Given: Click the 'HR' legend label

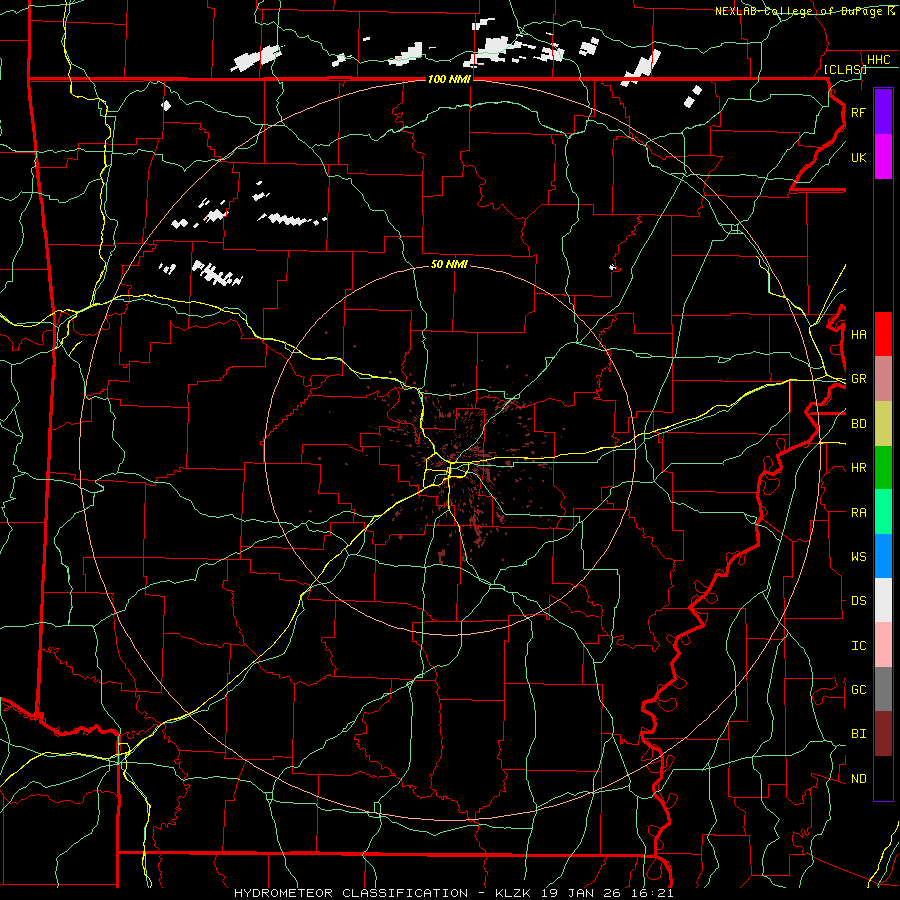Looking at the screenshot, I should pyautogui.click(x=858, y=468).
